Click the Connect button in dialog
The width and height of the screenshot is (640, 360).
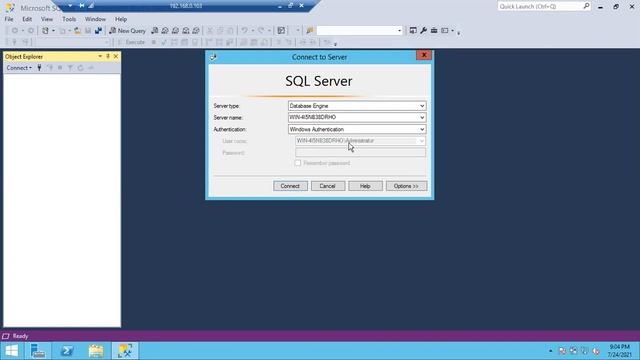pos(290,186)
